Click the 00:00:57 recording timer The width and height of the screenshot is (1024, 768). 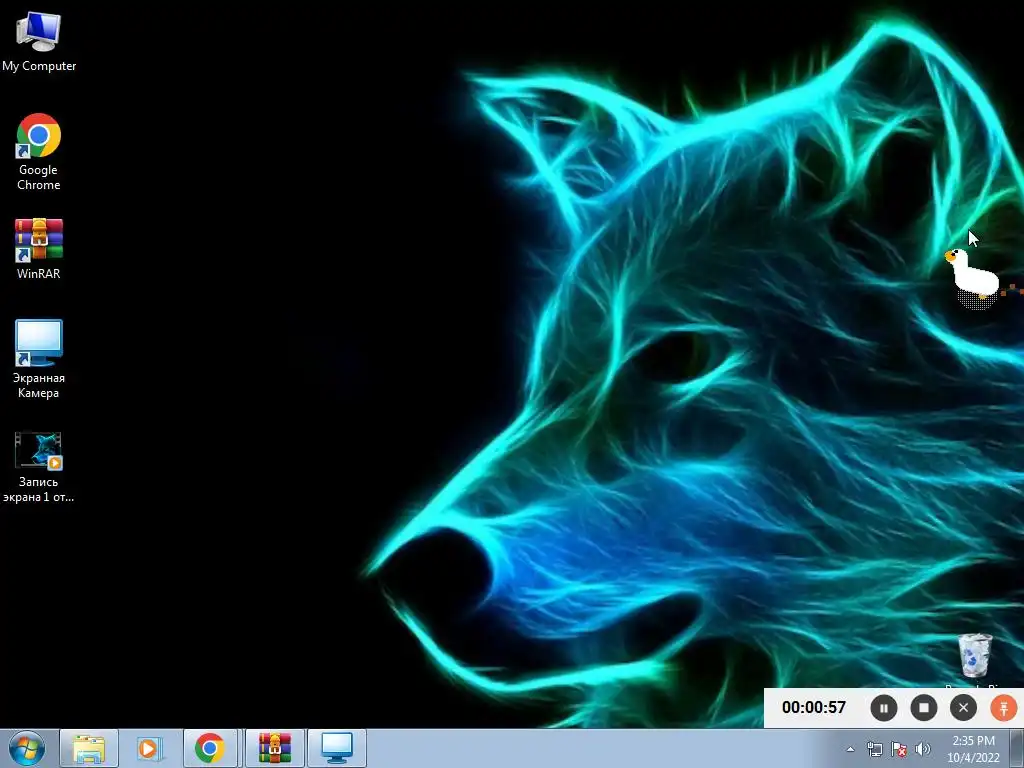[x=814, y=707]
